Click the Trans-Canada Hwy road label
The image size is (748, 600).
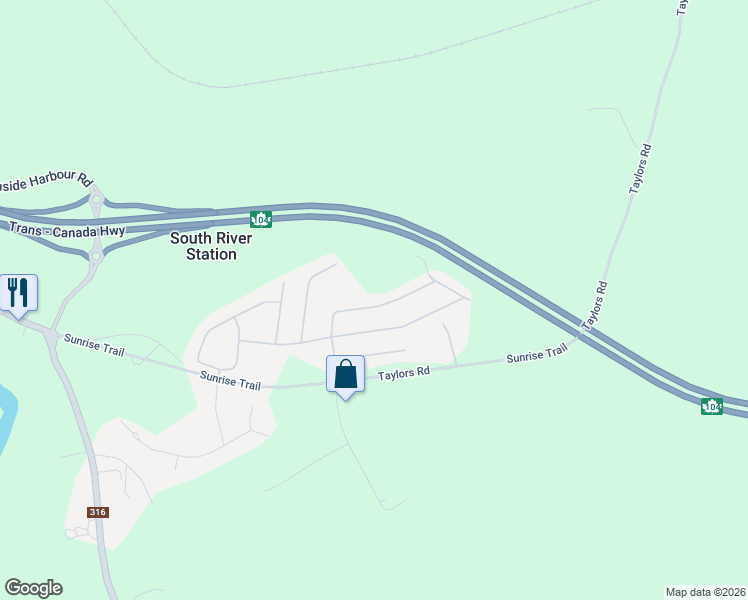[x=67, y=230]
